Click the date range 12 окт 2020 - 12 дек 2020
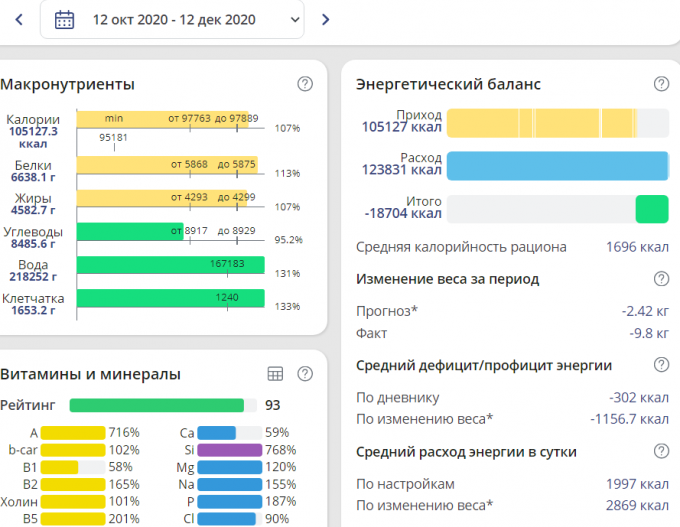This screenshot has height=527, width=680. point(173,20)
